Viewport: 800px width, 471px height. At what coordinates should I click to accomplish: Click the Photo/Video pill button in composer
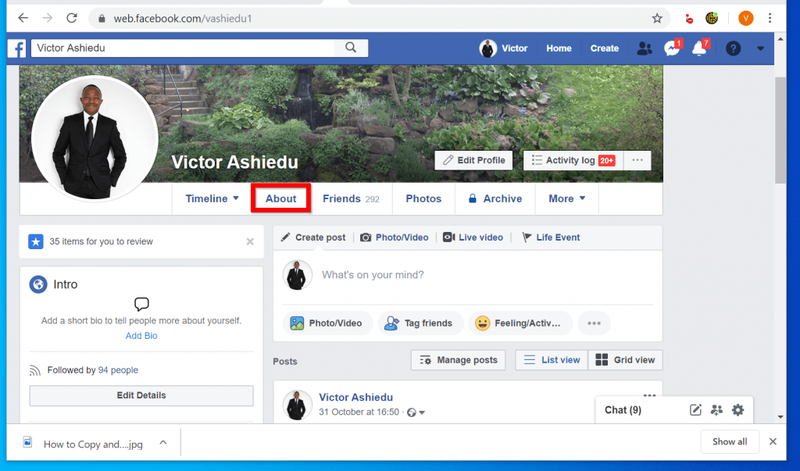328,323
